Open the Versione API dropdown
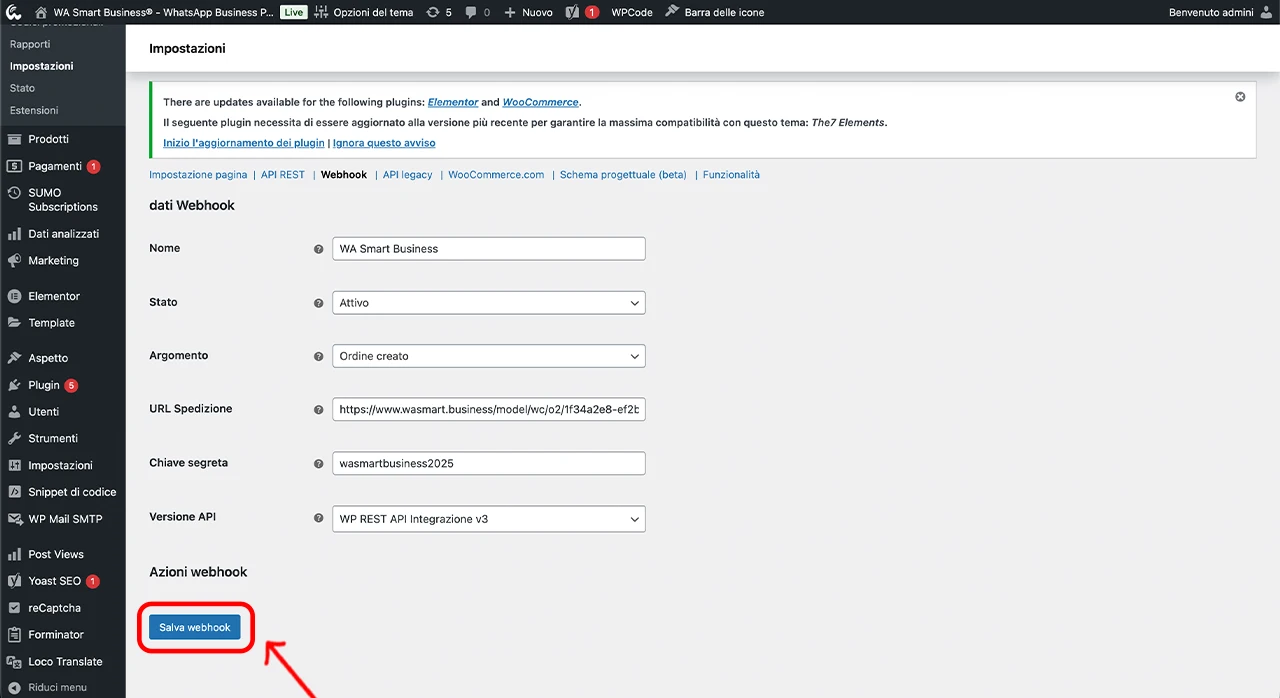The width and height of the screenshot is (1280, 698). (488, 519)
